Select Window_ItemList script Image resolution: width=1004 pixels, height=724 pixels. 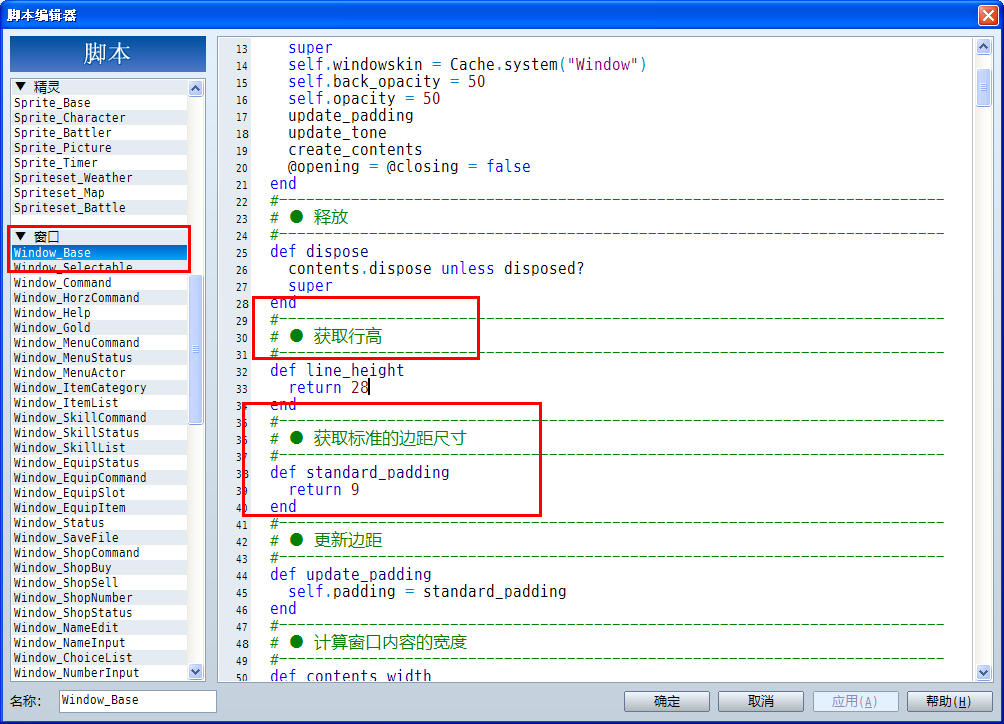coord(100,403)
